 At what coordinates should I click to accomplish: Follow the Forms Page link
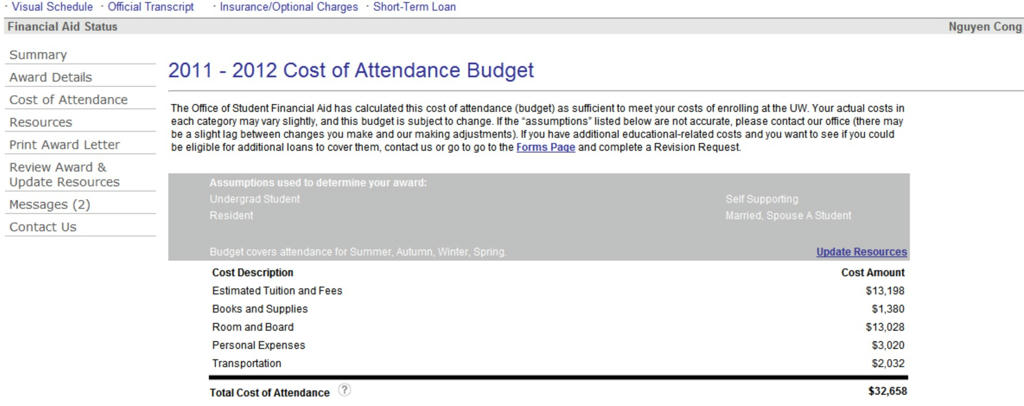click(545, 147)
